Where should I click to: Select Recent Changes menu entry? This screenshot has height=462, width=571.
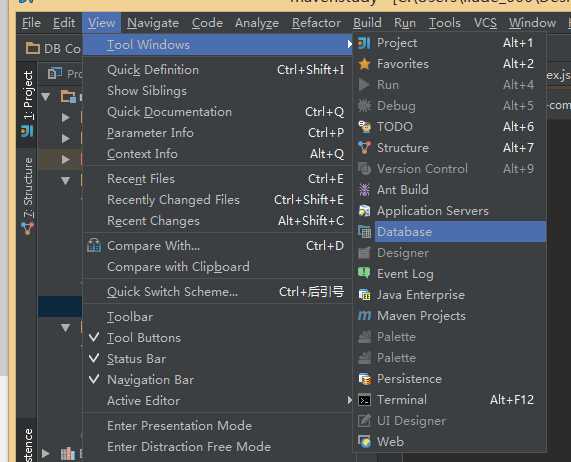click(x=218, y=221)
